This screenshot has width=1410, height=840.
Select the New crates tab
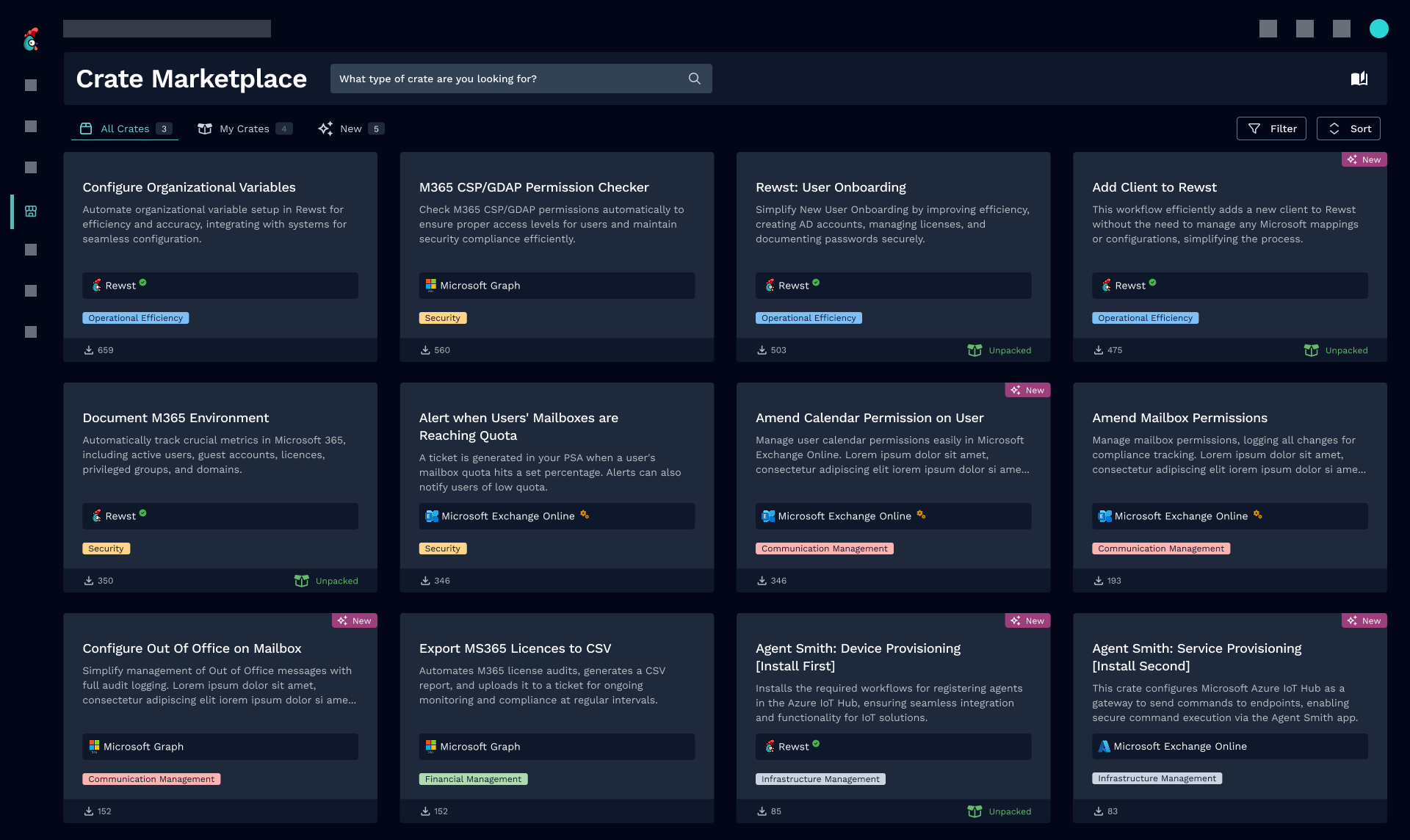pos(350,128)
